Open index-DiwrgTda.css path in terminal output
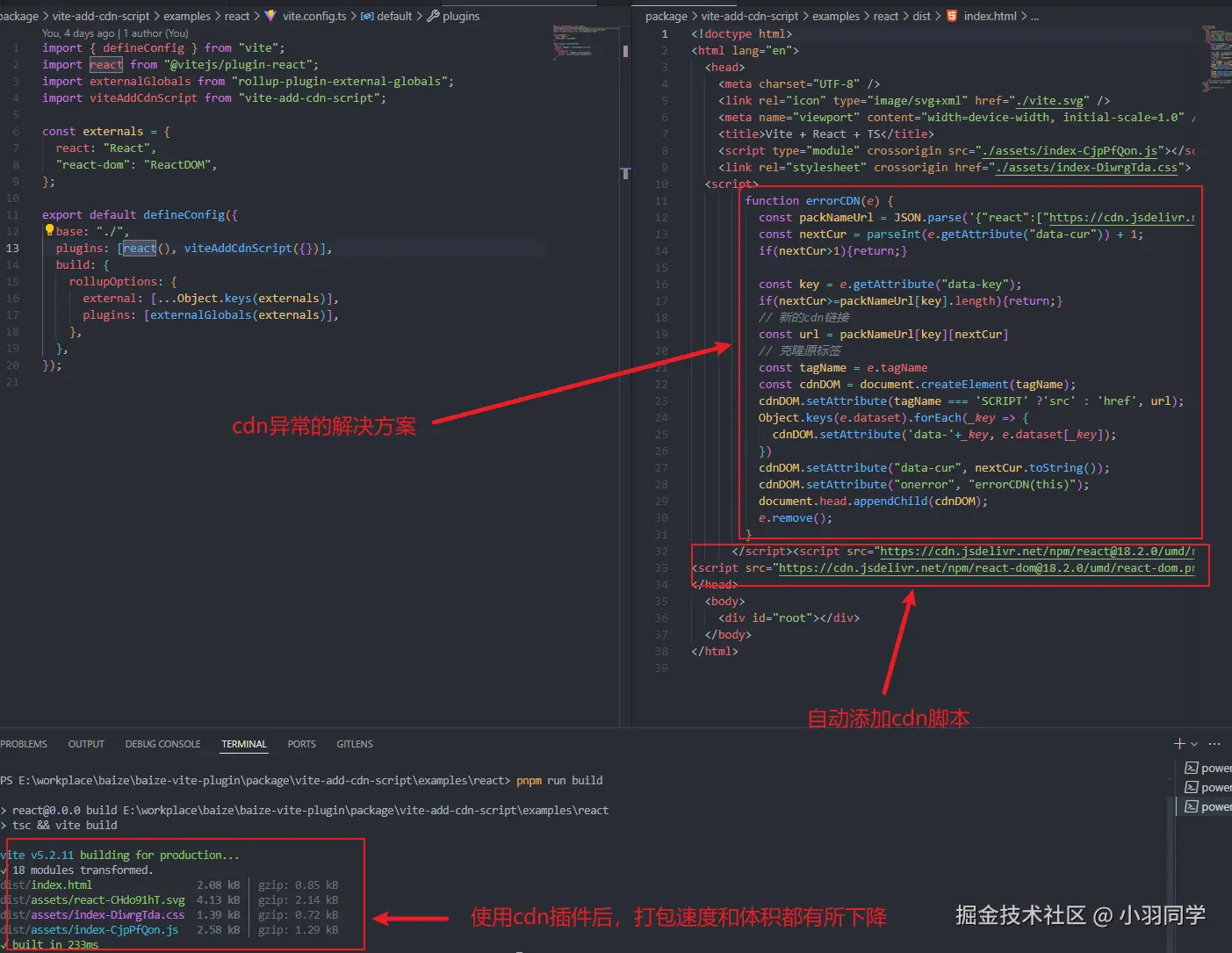This screenshot has width=1232, height=953. [x=92, y=914]
